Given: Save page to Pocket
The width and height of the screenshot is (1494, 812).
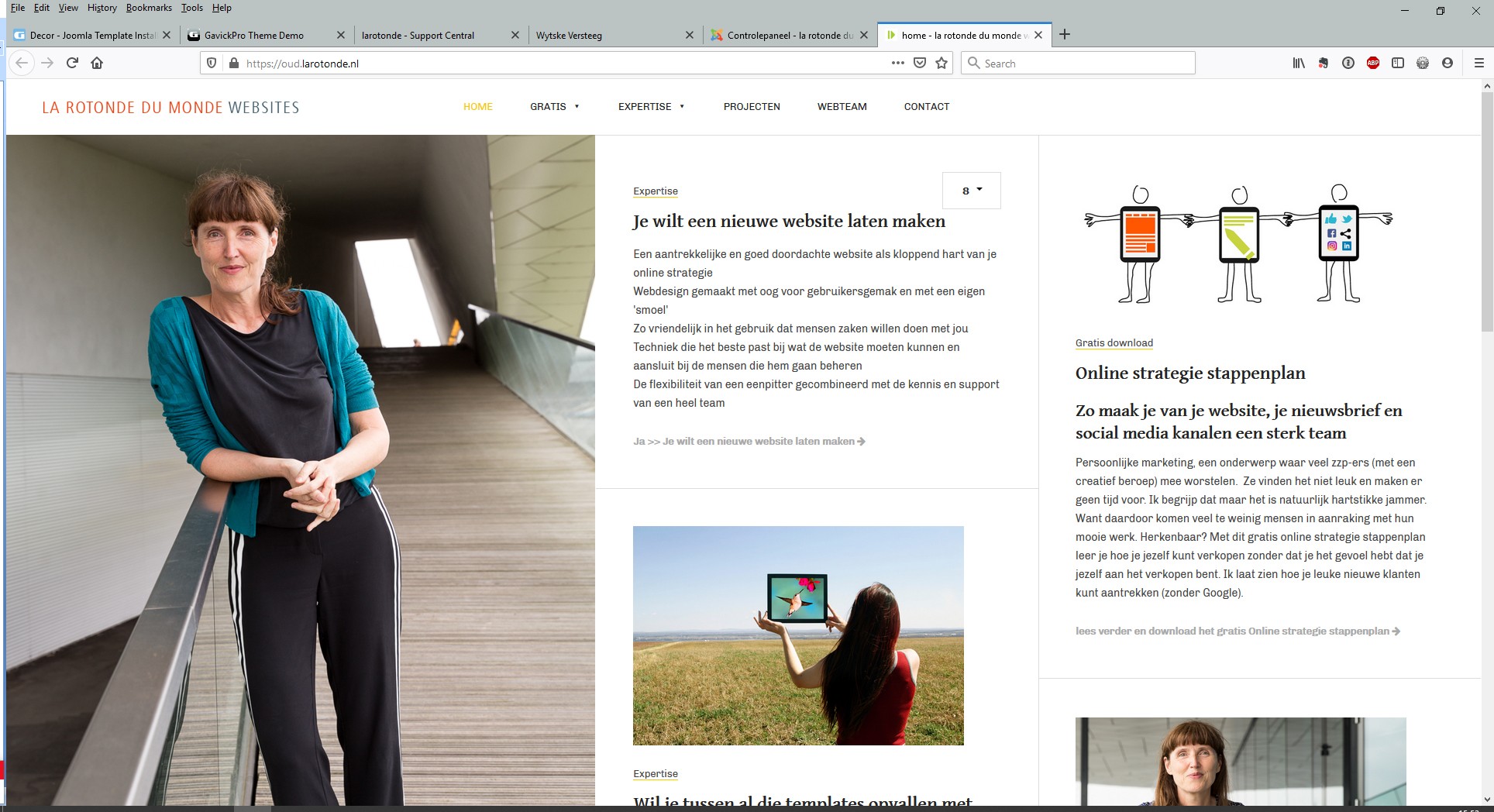Looking at the screenshot, I should [x=920, y=64].
